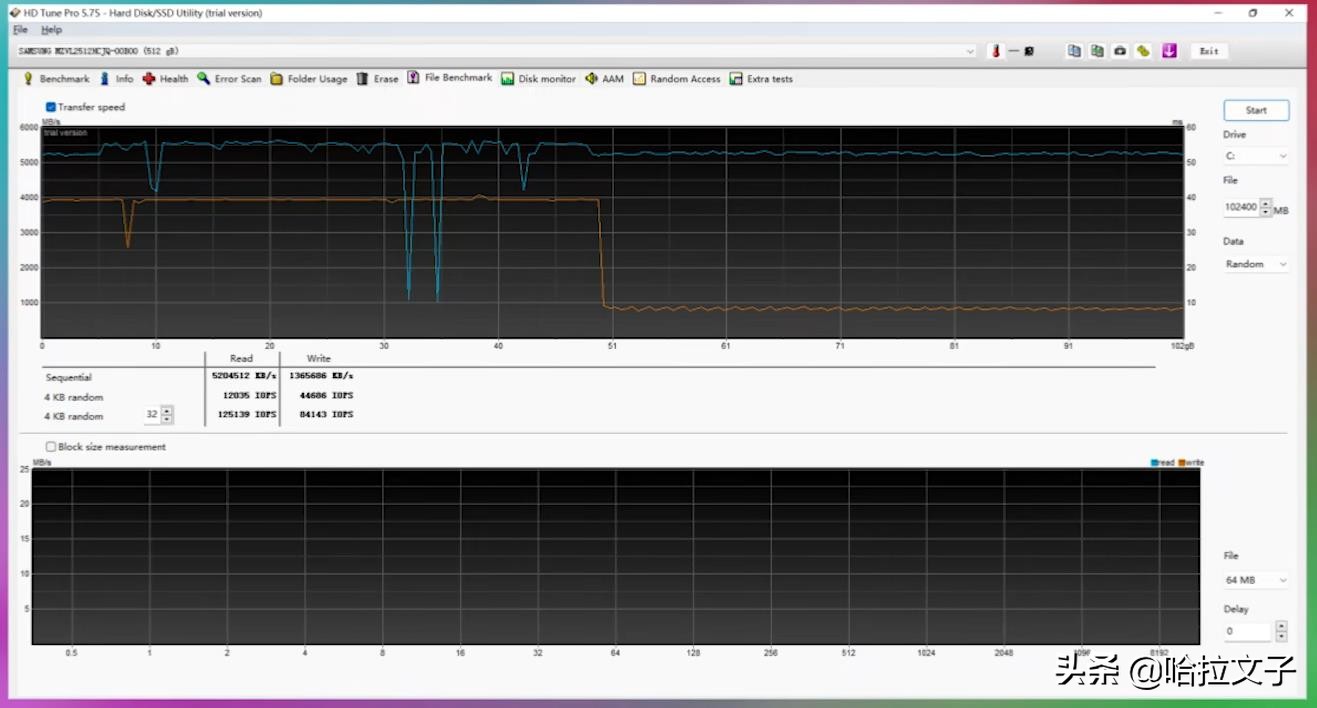Click the Start button
The width and height of the screenshot is (1317, 708).
point(1256,110)
